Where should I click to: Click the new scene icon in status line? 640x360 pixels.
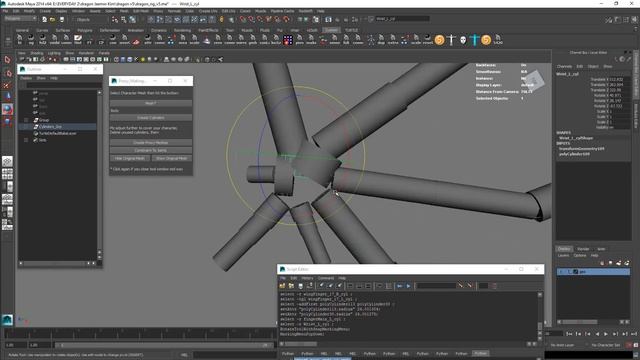click(x=44, y=19)
